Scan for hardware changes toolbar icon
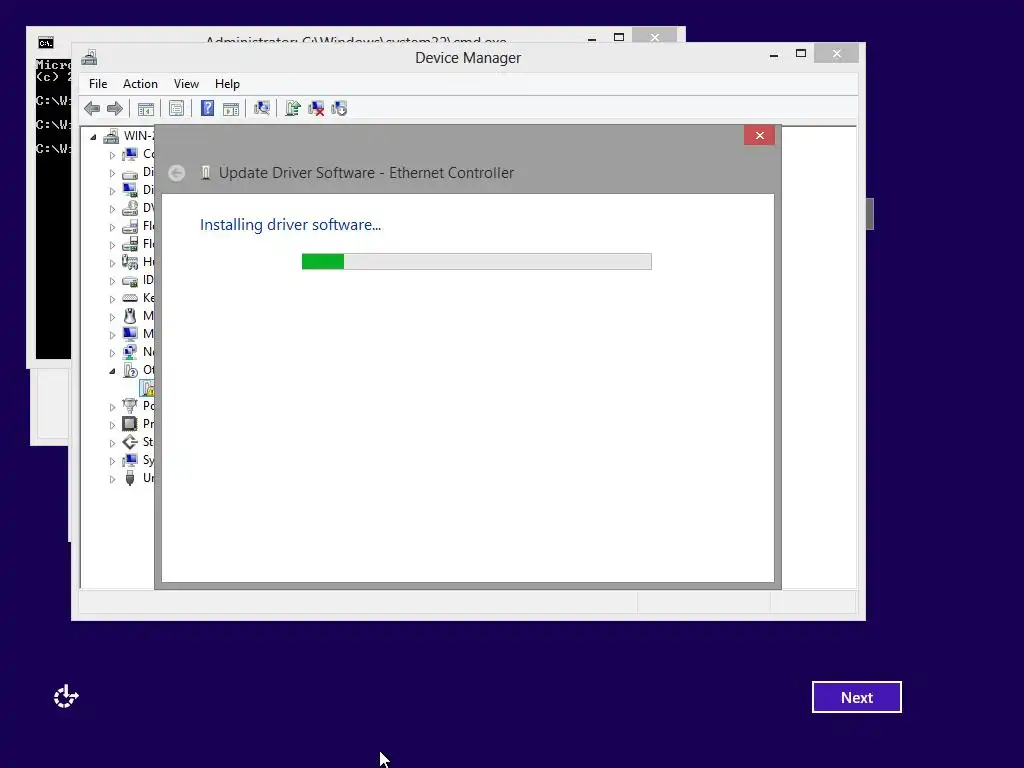The image size is (1024, 768). (x=262, y=108)
